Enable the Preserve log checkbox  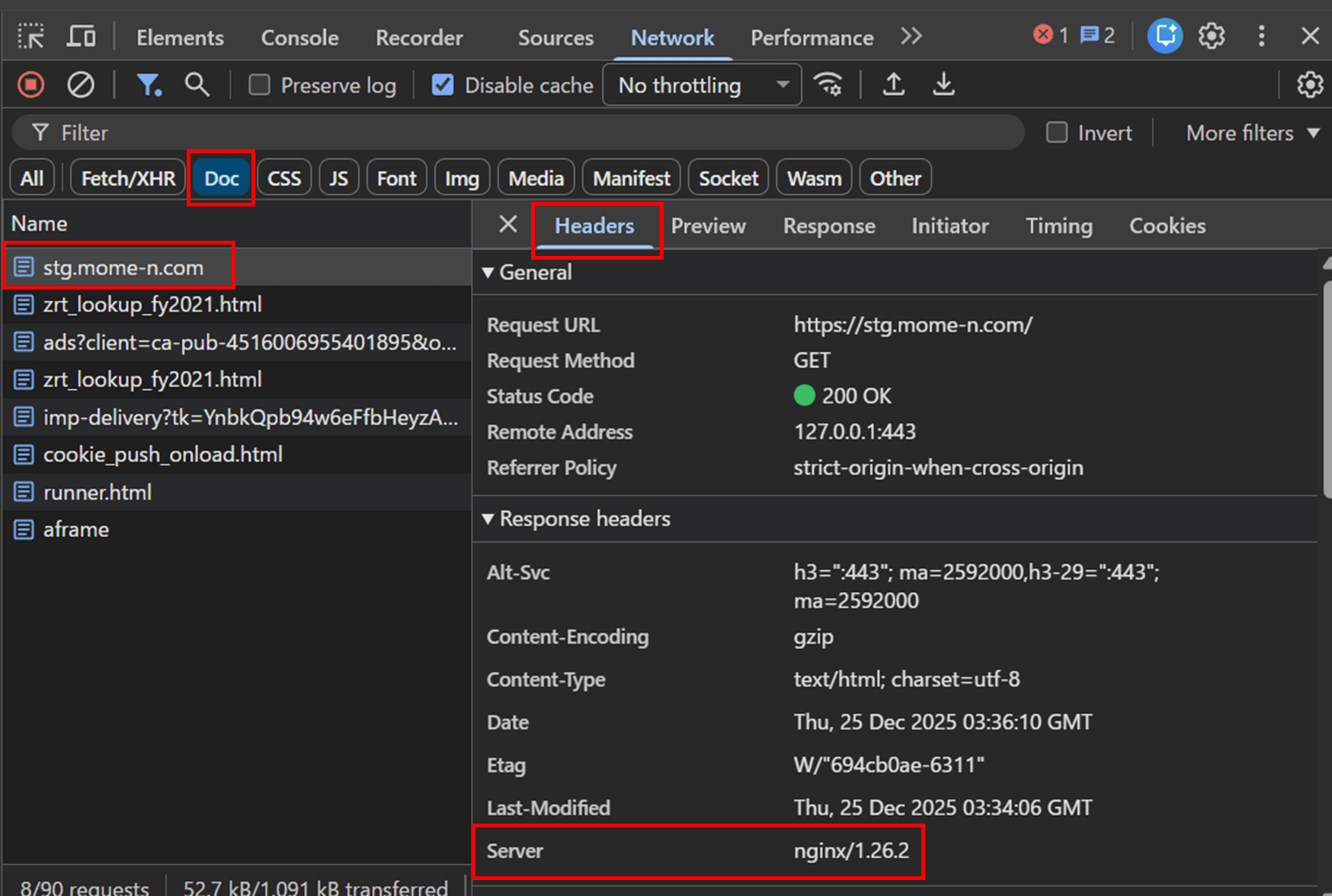tap(260, 85)
